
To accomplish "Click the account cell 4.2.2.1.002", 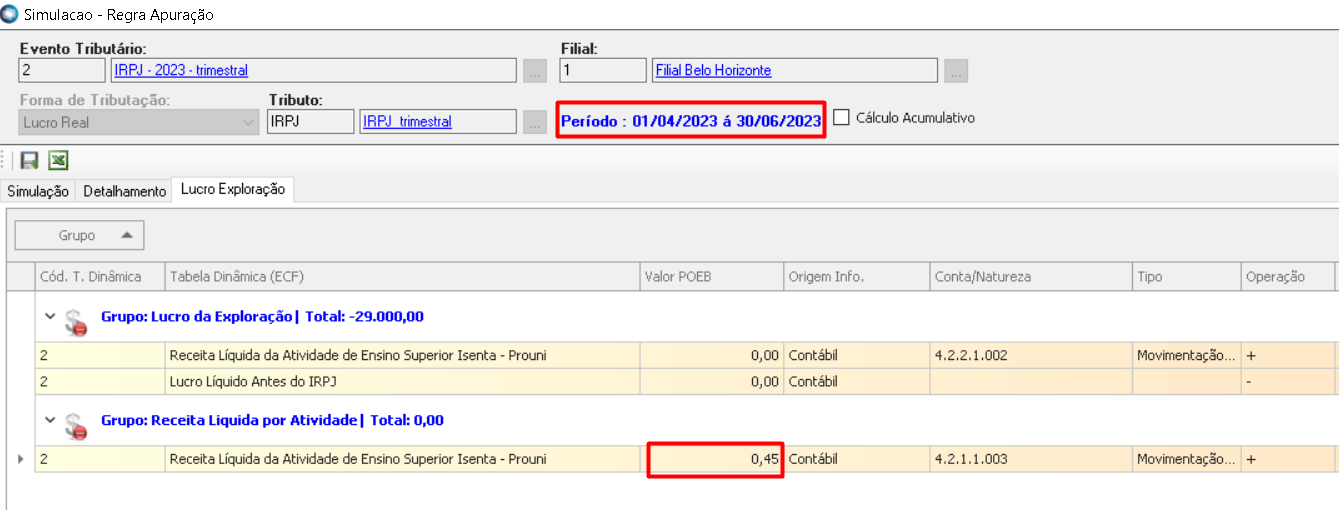I will pos(1031,355).
